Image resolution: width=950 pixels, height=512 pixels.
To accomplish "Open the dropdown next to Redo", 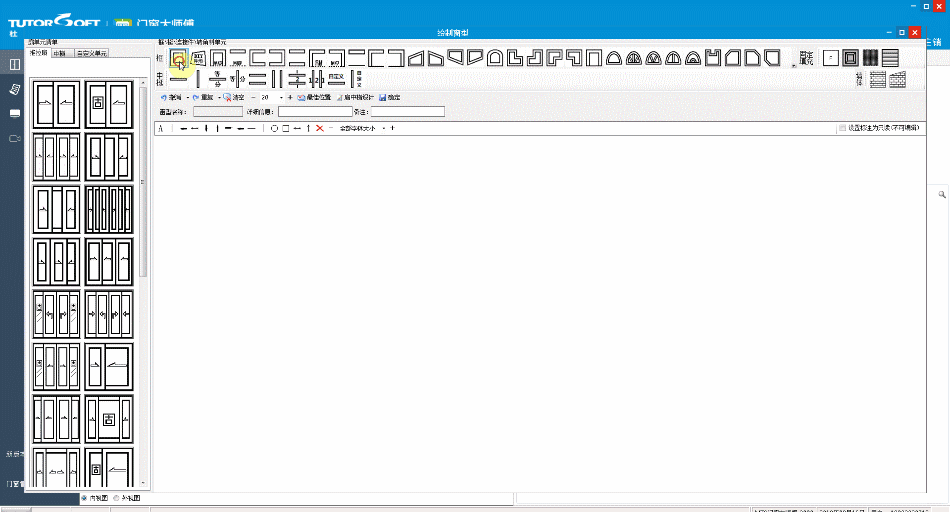I will point(219,98).
